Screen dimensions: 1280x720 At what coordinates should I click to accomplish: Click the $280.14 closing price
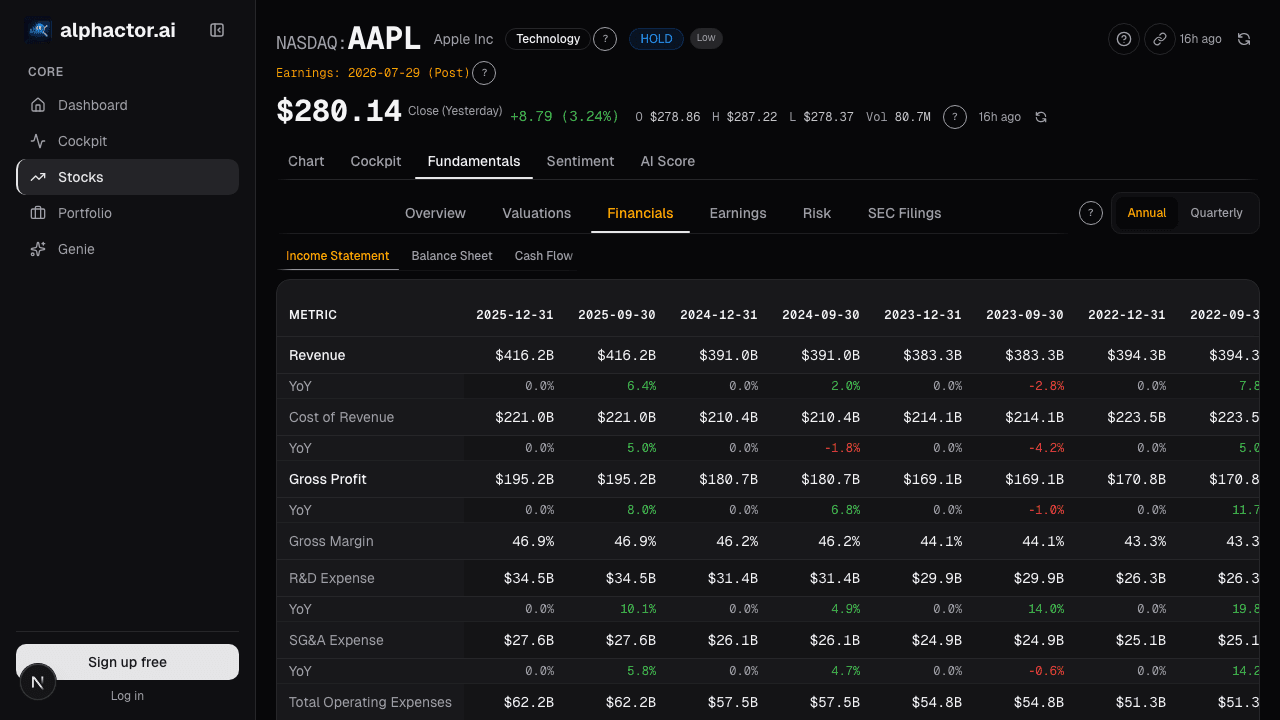[x=339, y=111]
